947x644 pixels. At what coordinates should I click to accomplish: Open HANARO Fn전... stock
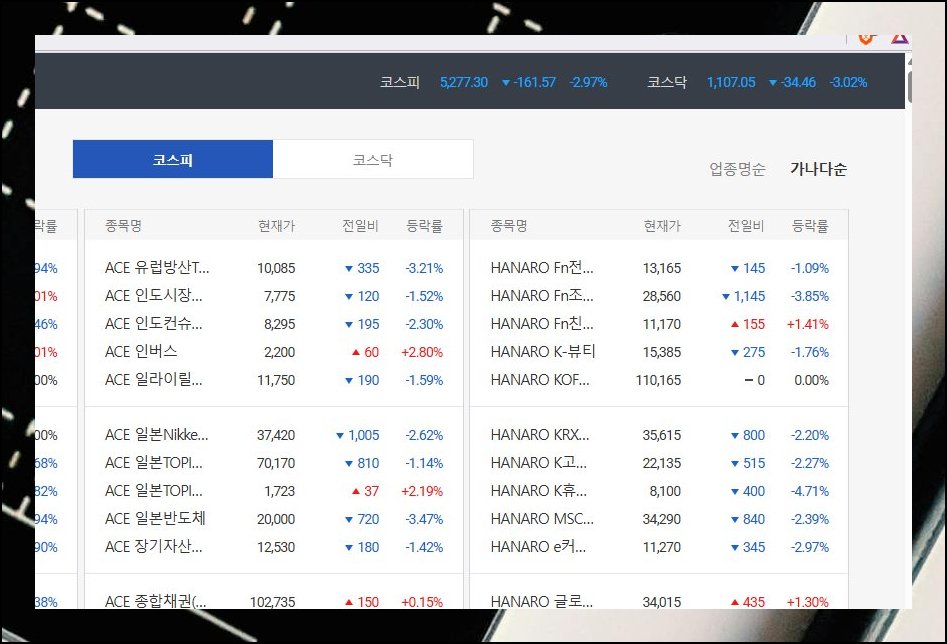(x=542, y=268)
